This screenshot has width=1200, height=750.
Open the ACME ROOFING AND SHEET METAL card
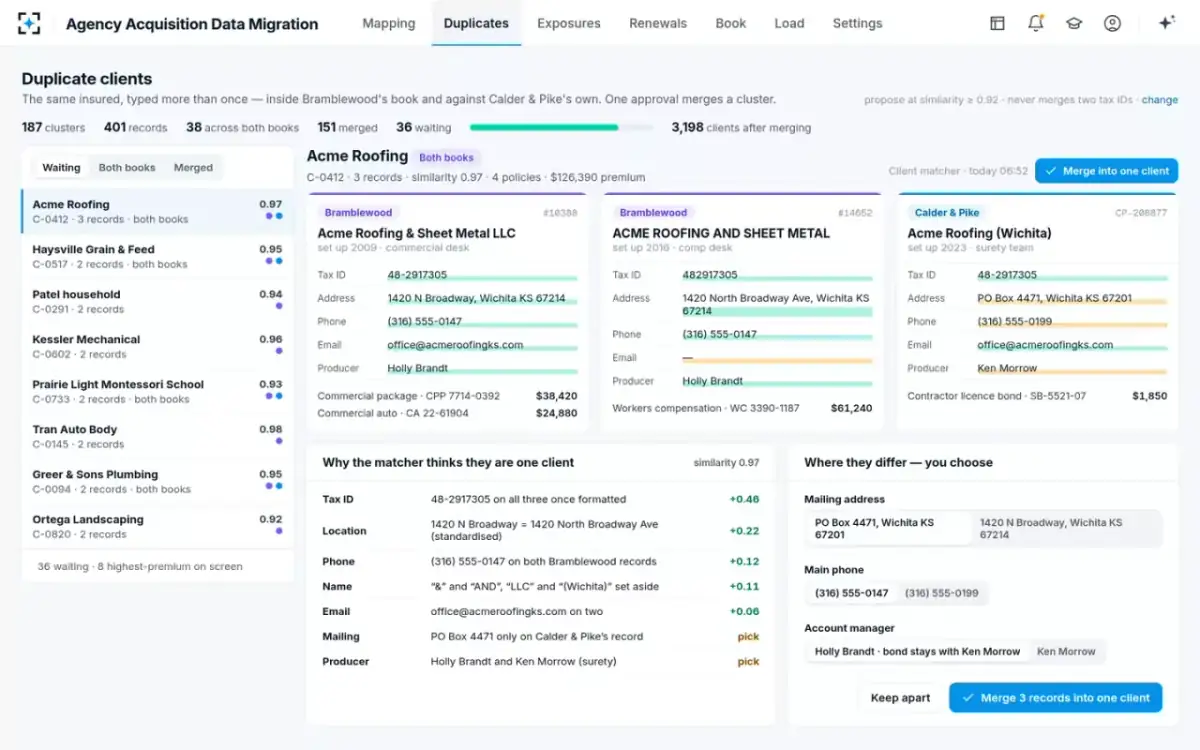(742, 313)
